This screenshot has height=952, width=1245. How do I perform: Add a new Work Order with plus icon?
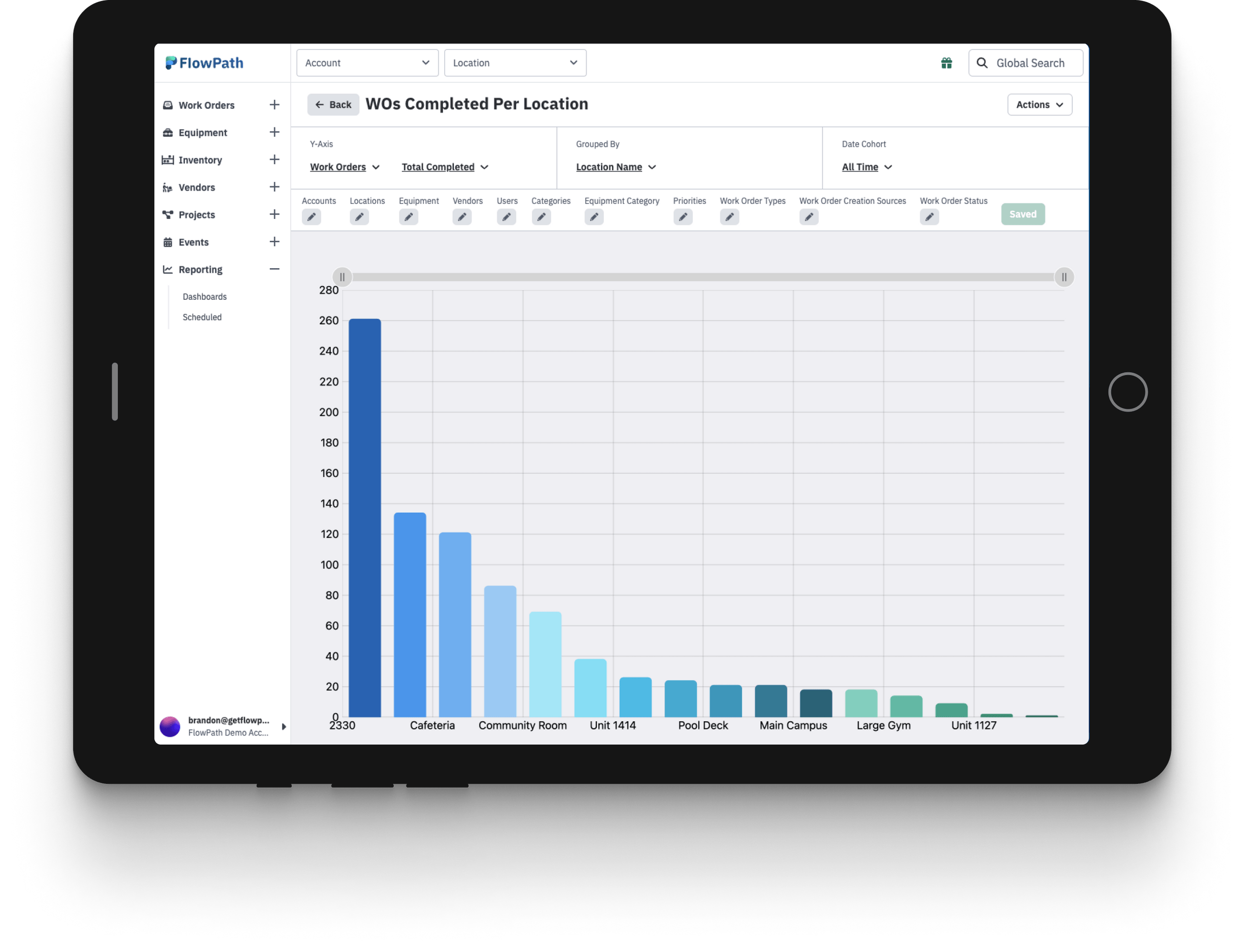pos(274,105)
